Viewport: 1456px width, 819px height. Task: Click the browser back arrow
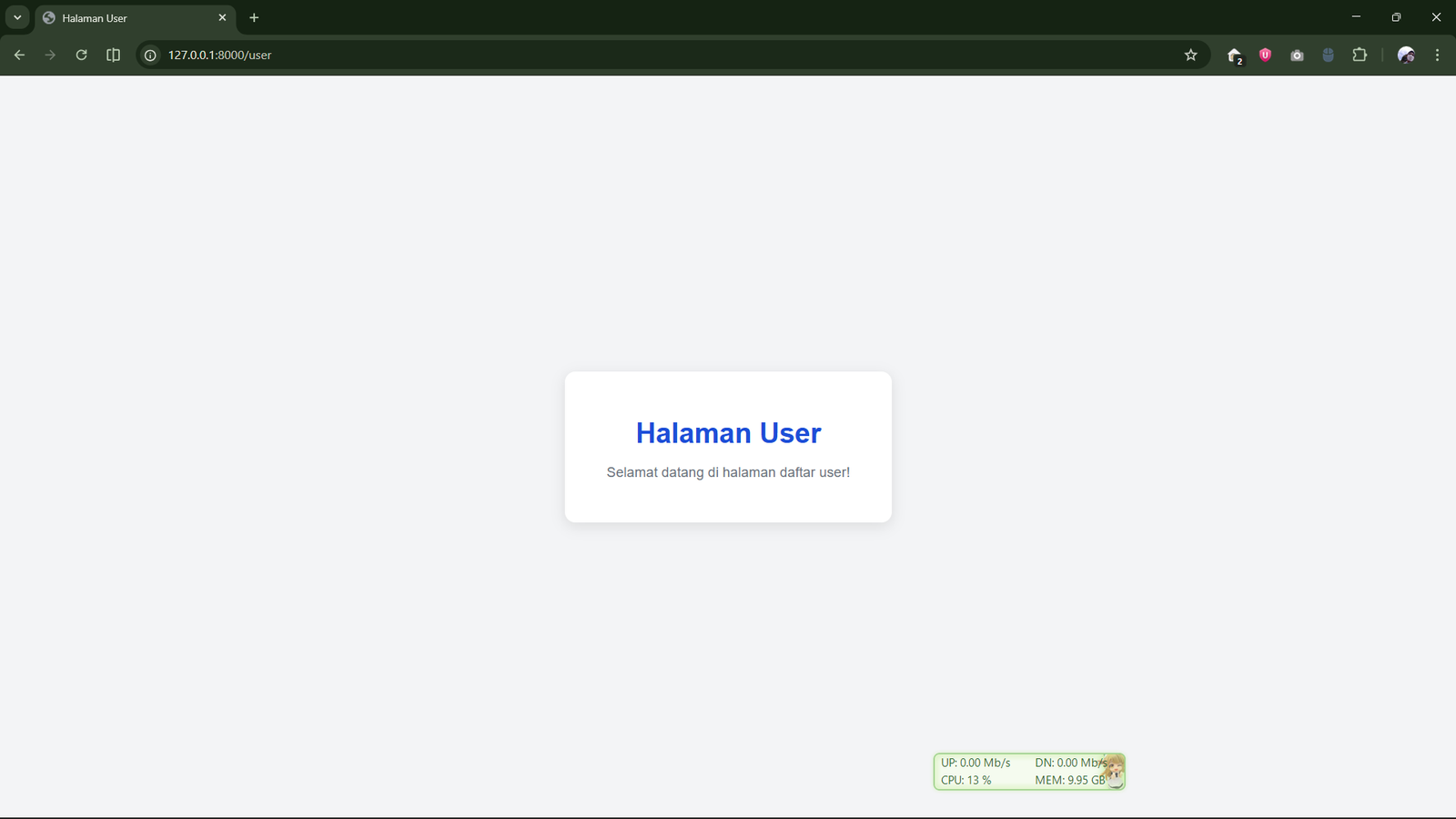(19, 55)
